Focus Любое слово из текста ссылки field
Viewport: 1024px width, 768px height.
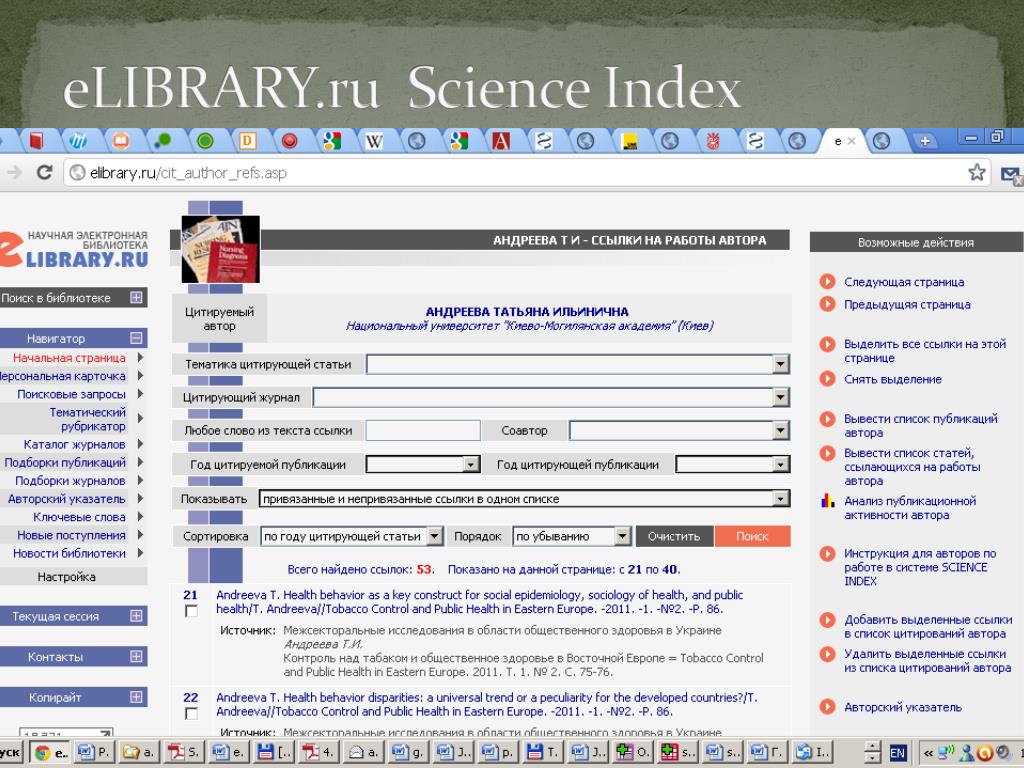click(x=423, y=430)
